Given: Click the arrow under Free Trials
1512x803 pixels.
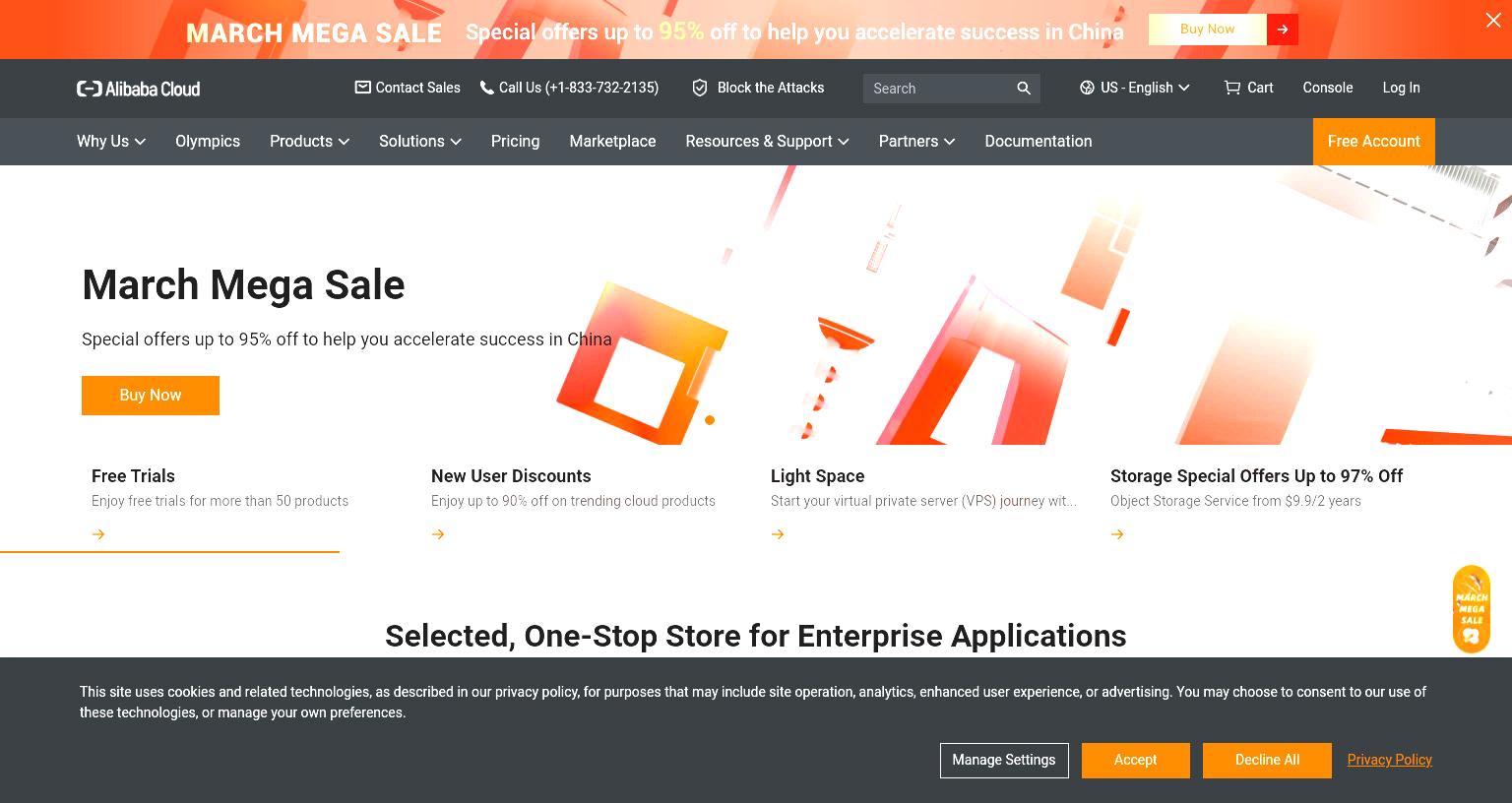Looking at the screenshot, I should click(x=98, y=534).
